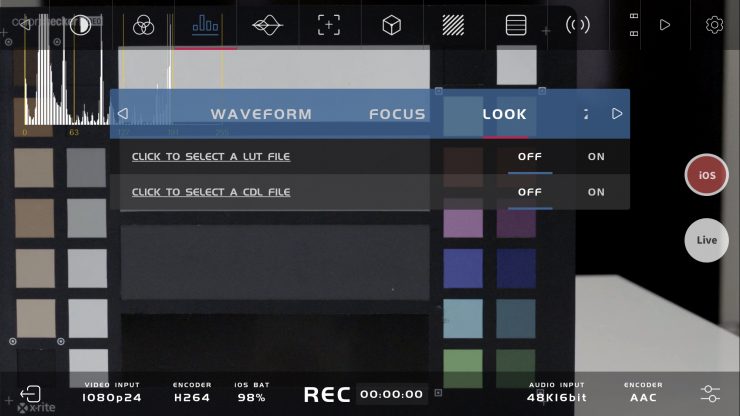Select the 3D cube LUT icon
Screen dimensions: 740x416
click(391, 25)
